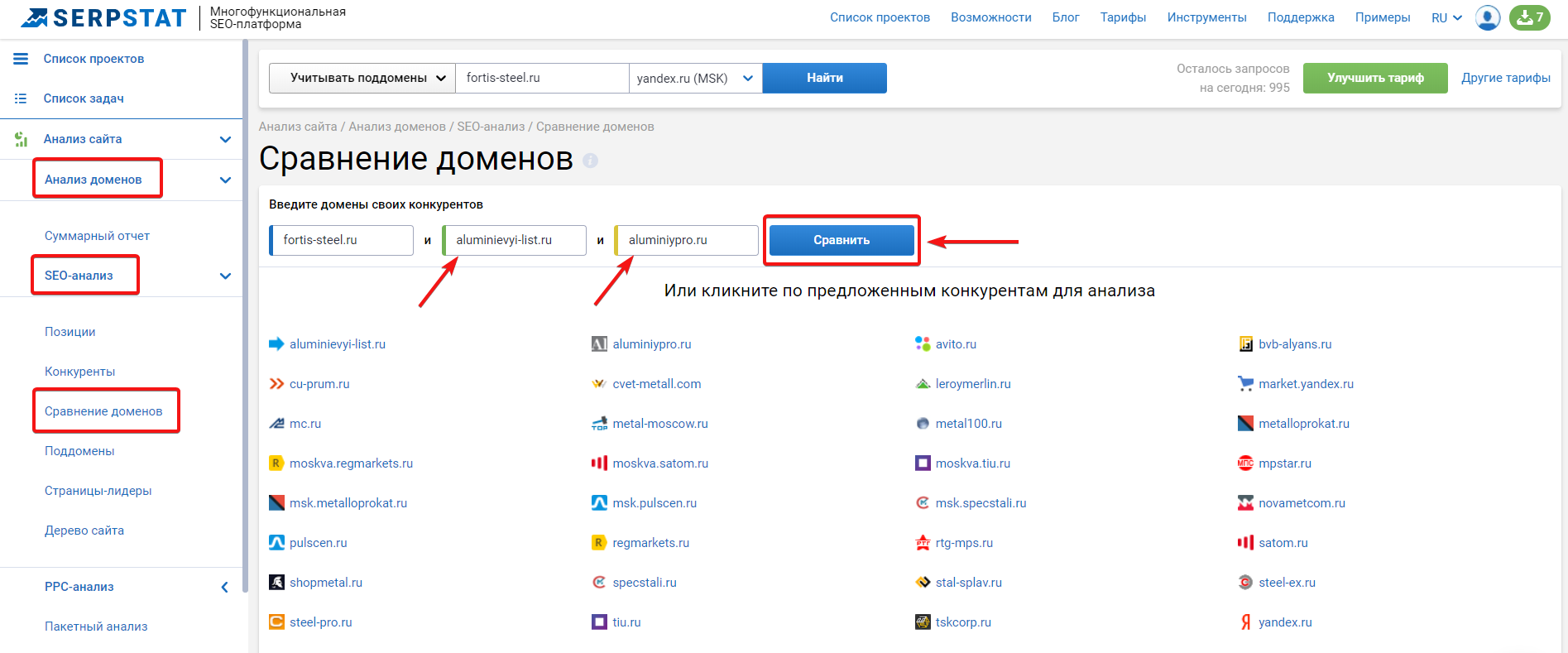Click the tskcorp.ru favicon

click(x=923, y=622)
